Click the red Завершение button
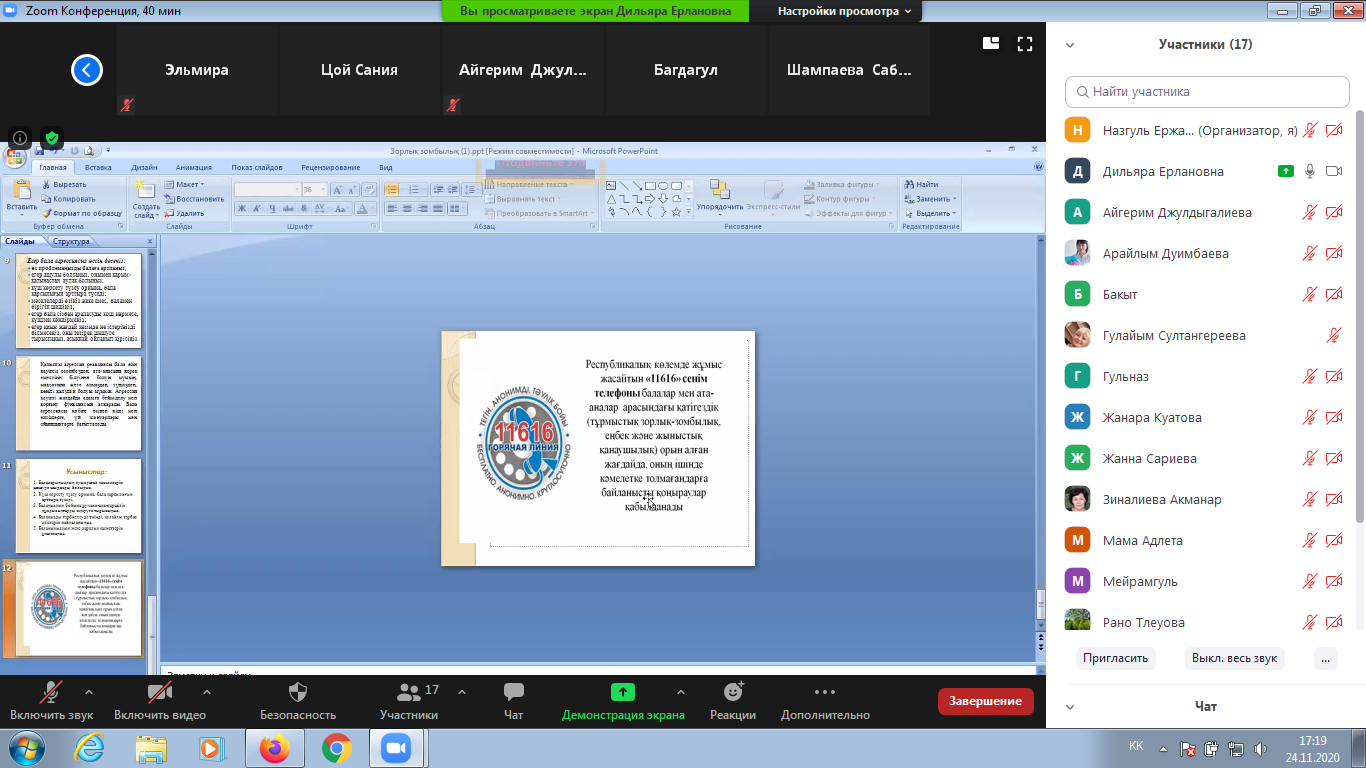The height and width of the screenshot is (768, 1366). pyautogui.click(x=985, y=701)
